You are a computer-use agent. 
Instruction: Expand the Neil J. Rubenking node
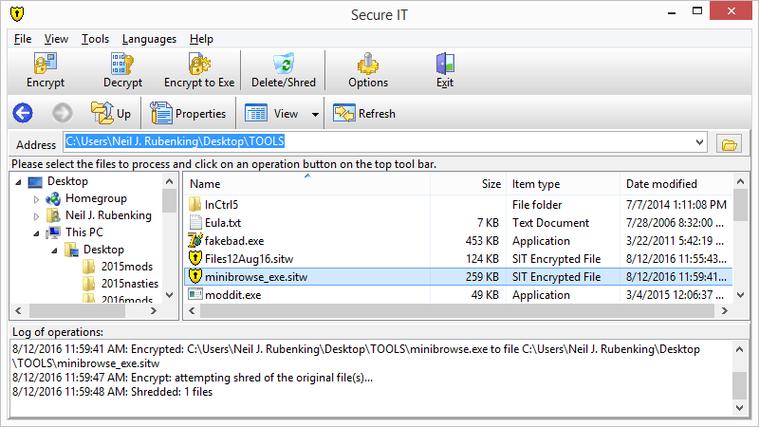[x=36, y=216]
